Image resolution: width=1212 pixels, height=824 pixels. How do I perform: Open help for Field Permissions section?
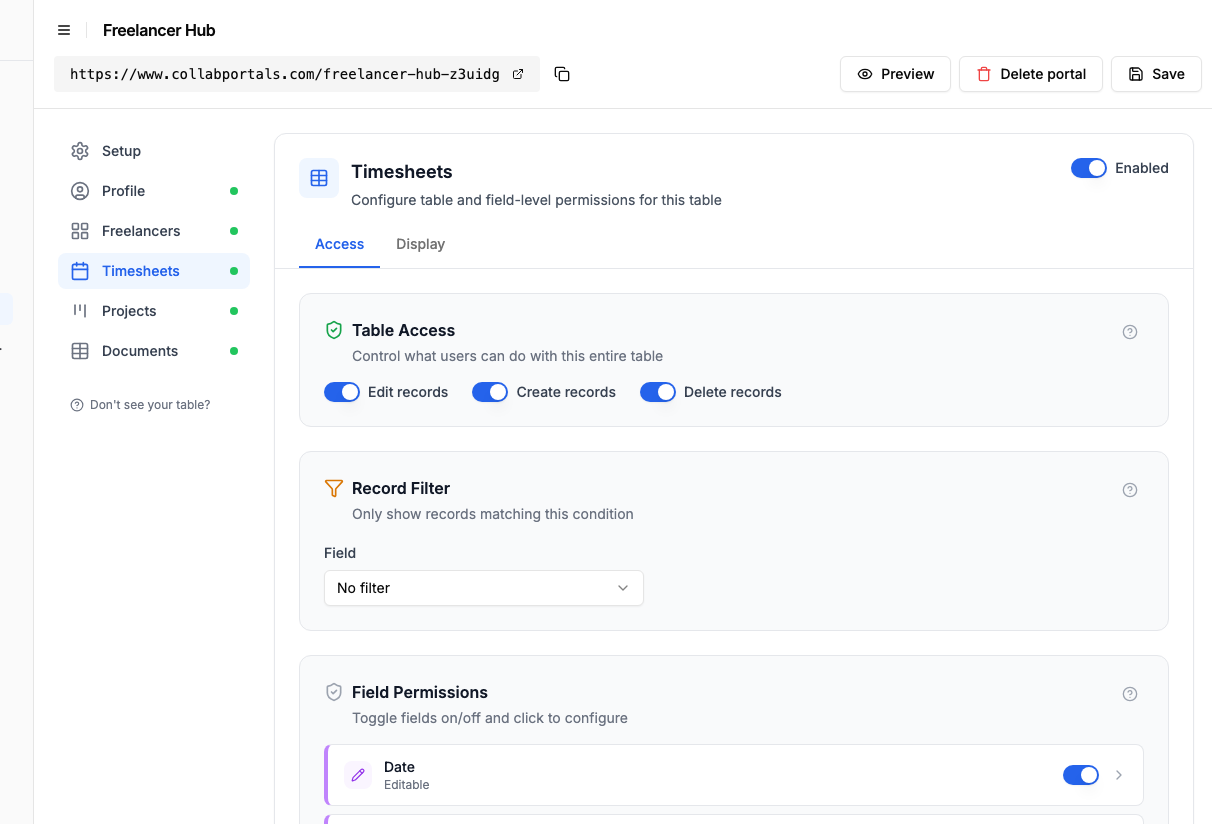pyautogui.click(x=1130, y=694)
